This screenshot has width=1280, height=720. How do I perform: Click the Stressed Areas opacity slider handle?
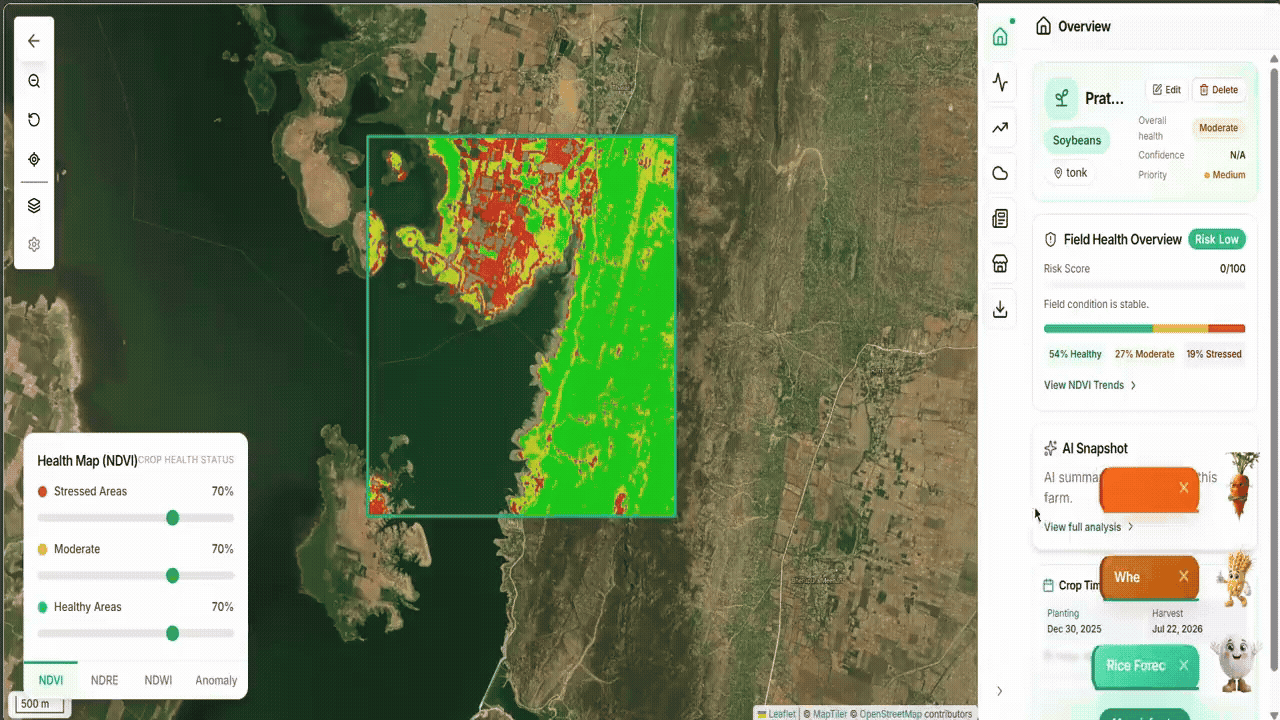(172, 517)
